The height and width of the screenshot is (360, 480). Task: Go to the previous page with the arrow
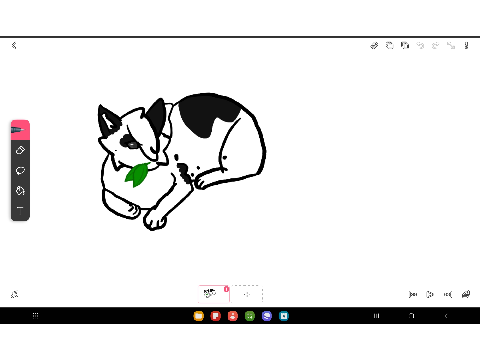(x=413, y=294)
